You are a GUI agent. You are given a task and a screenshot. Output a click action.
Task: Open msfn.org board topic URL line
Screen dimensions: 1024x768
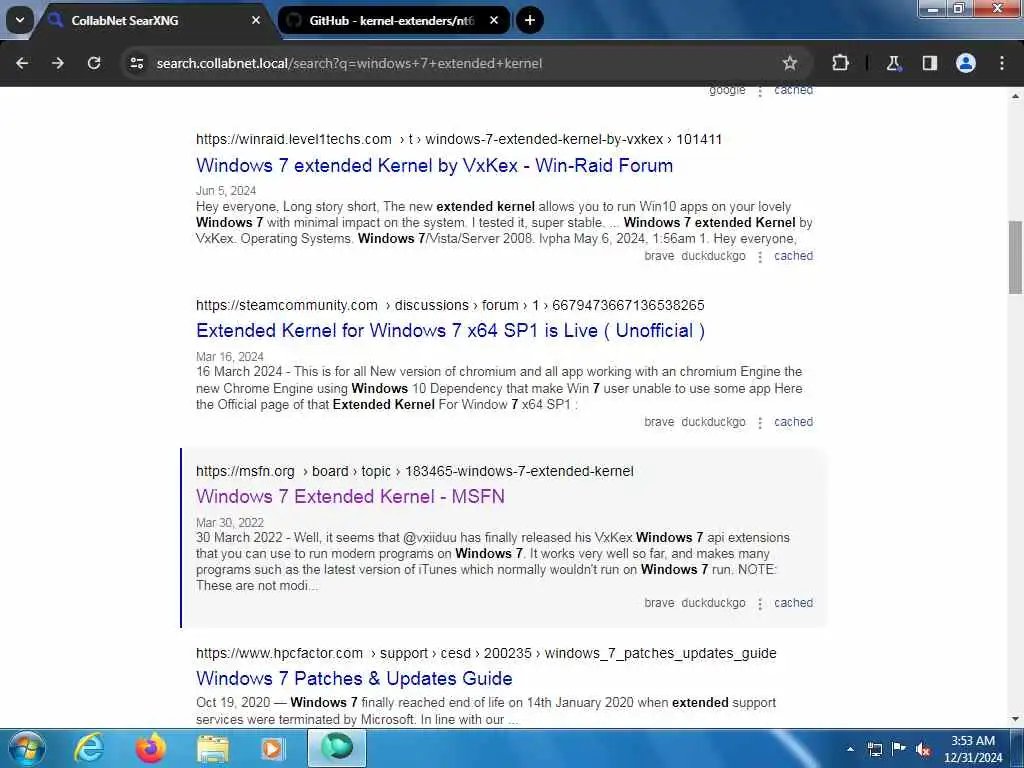coord(415,471)
